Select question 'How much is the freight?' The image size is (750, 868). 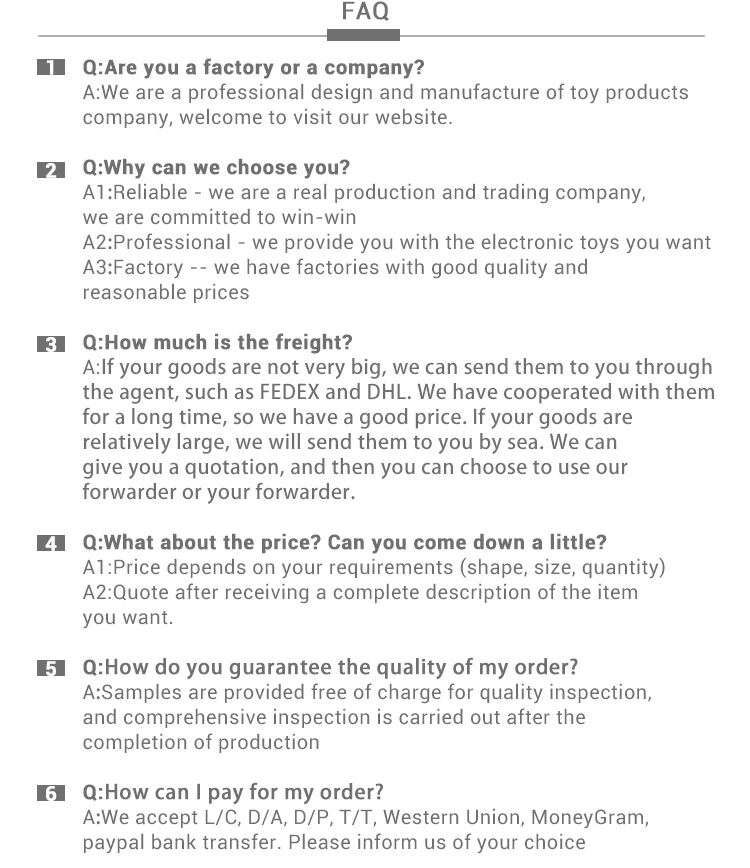pyautogui.click(x=218, y=342)
